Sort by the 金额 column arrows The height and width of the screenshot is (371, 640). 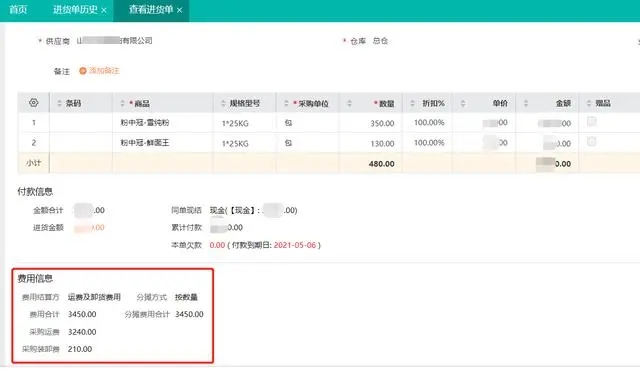coord(526,103)
